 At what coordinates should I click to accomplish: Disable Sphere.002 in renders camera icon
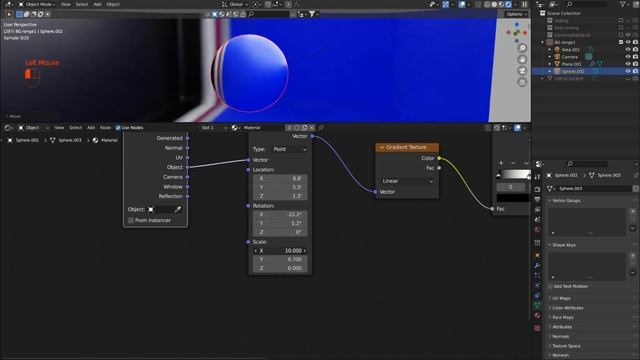[636, 71]
